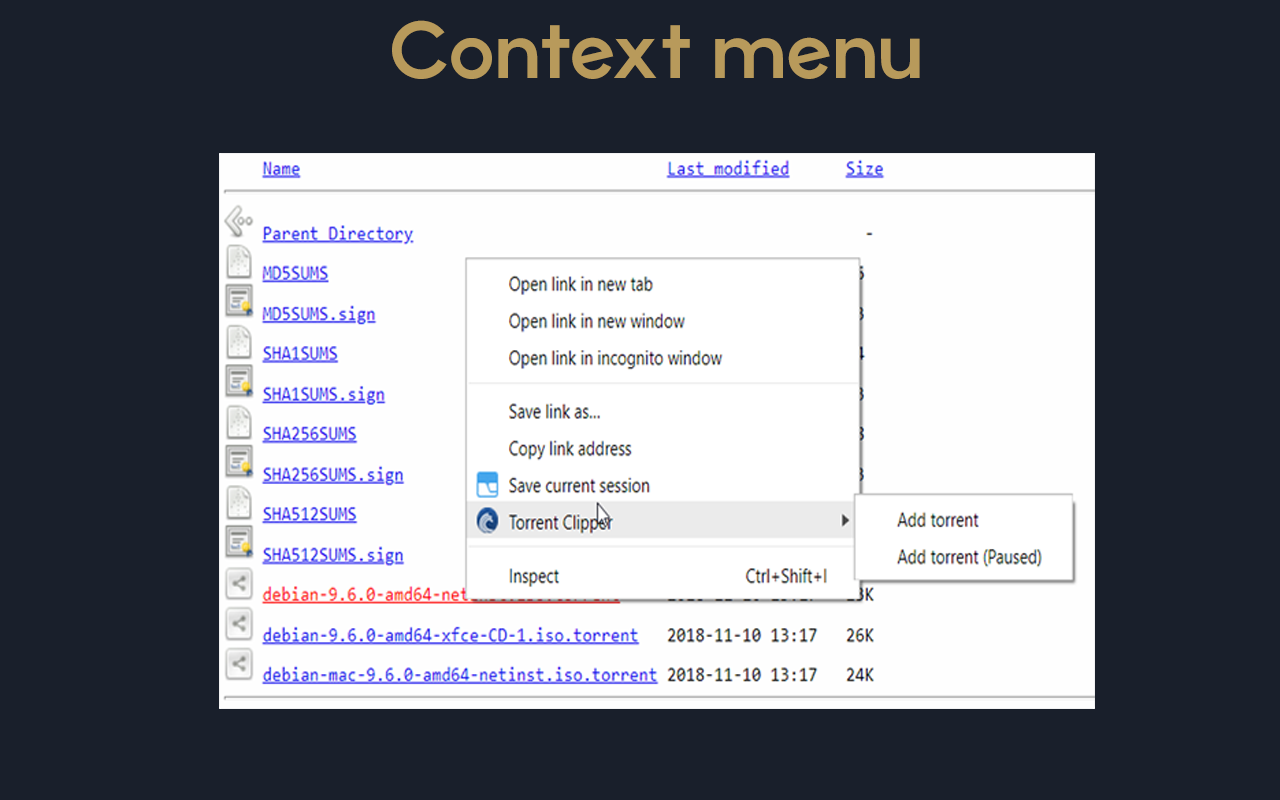Viewport: 1280px width, 800px height.
Task: Click the signature icon beside SHA256SUMS.sign
Action: [238, 461]
